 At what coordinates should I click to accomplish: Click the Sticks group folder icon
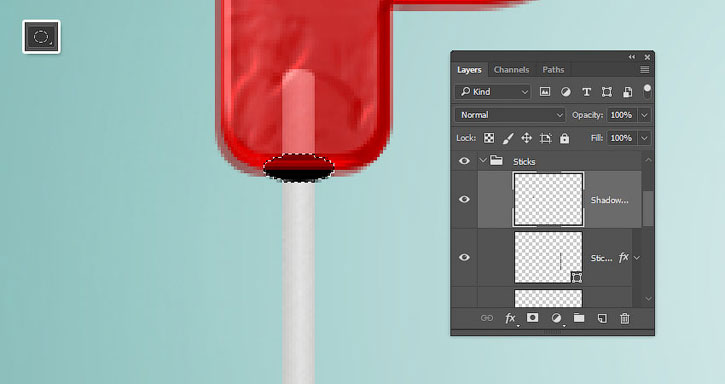pos(497,161)
